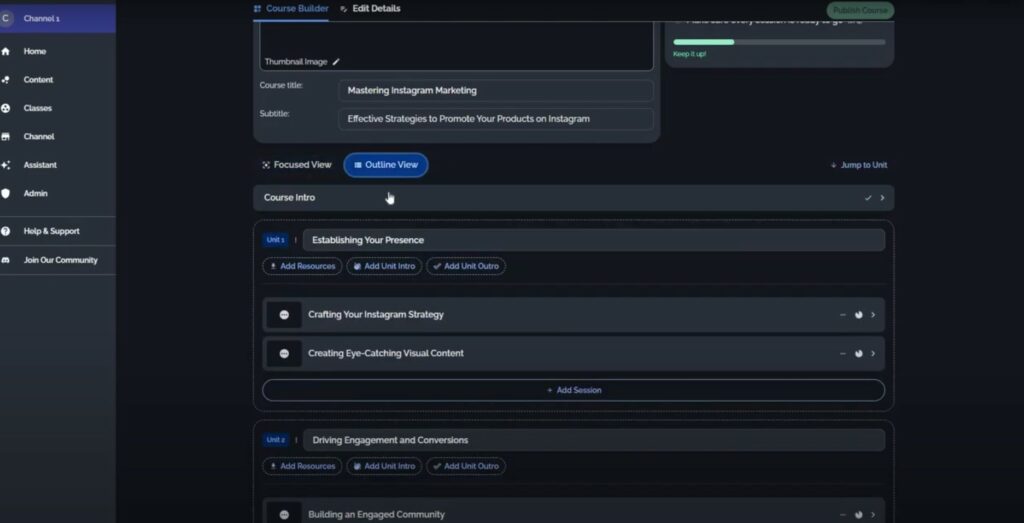Viewport: 1024px width, 523px height.
Task: Open the Edit Details tab
Action: pos(370,9)
